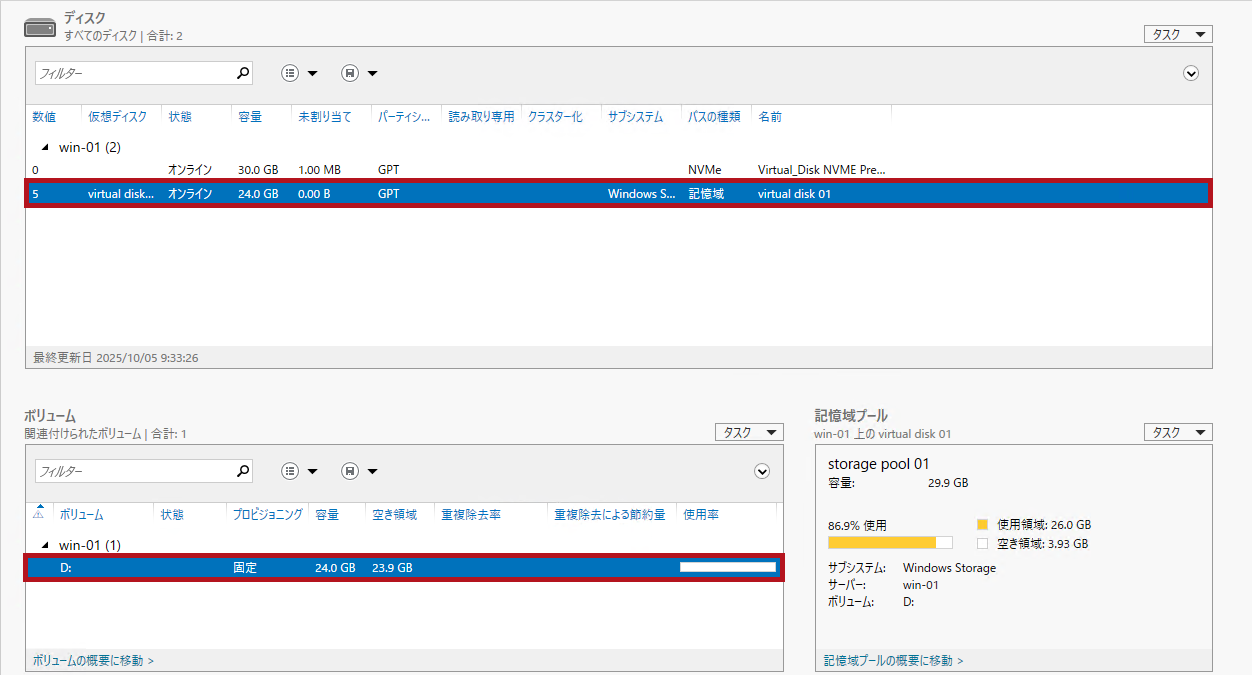
Task: Sort disks by 容量 column header
Action: (250, 117)
